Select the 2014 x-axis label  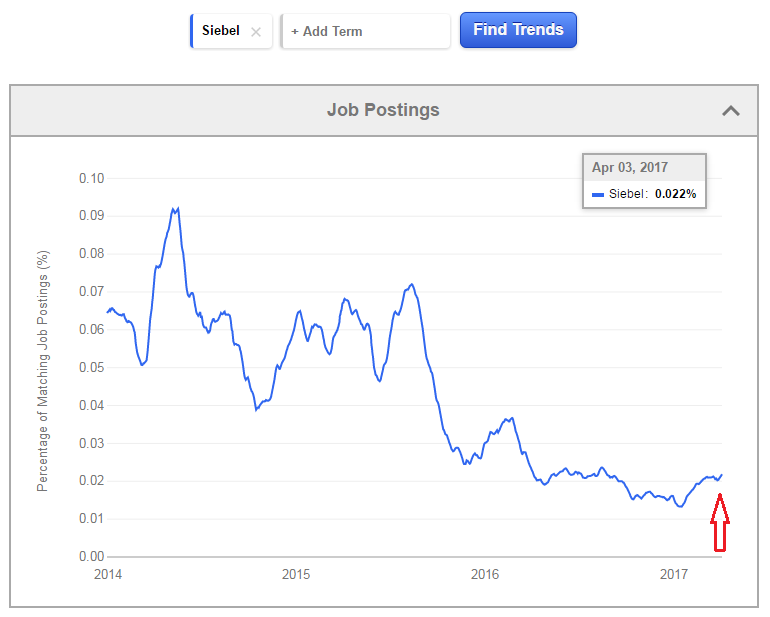coord(108,574)
